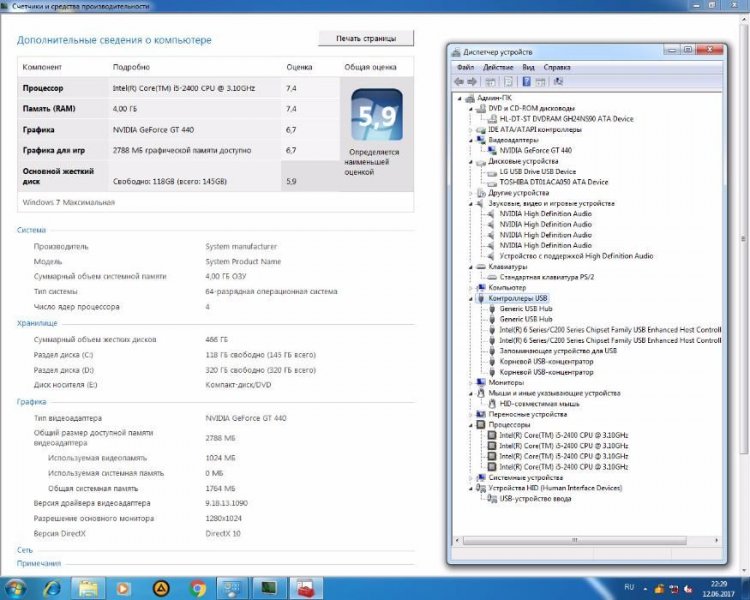Collapse the Клавиатуры node
Screen dimensions: 750x600
point(471,267)
